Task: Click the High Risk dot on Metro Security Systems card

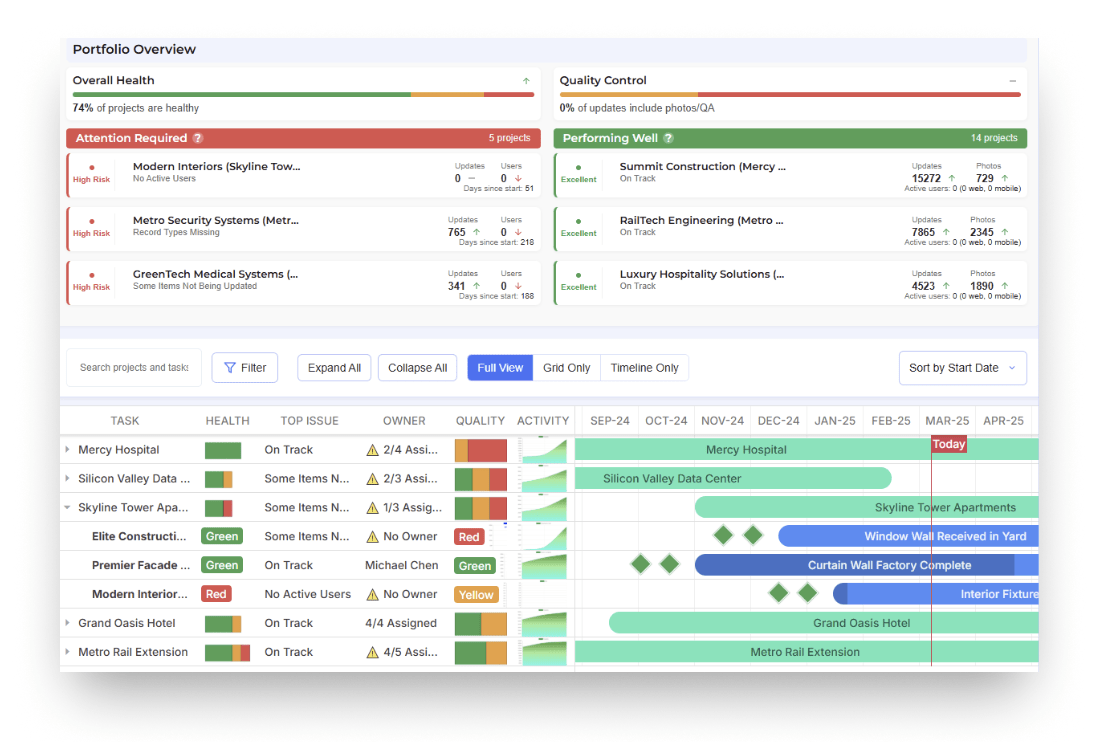Action: 92,222
